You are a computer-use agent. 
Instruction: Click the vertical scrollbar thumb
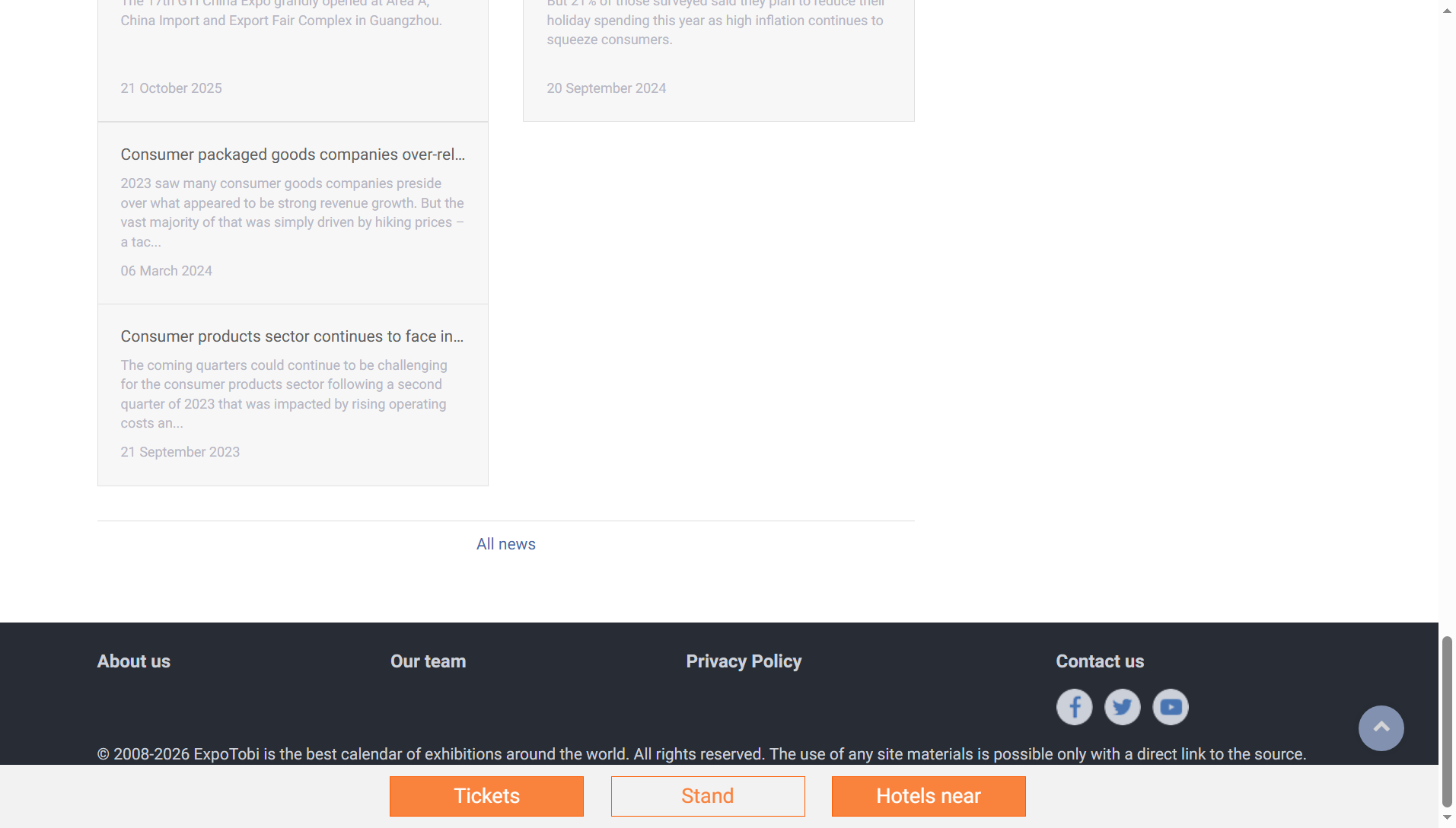coord(1447,721)
